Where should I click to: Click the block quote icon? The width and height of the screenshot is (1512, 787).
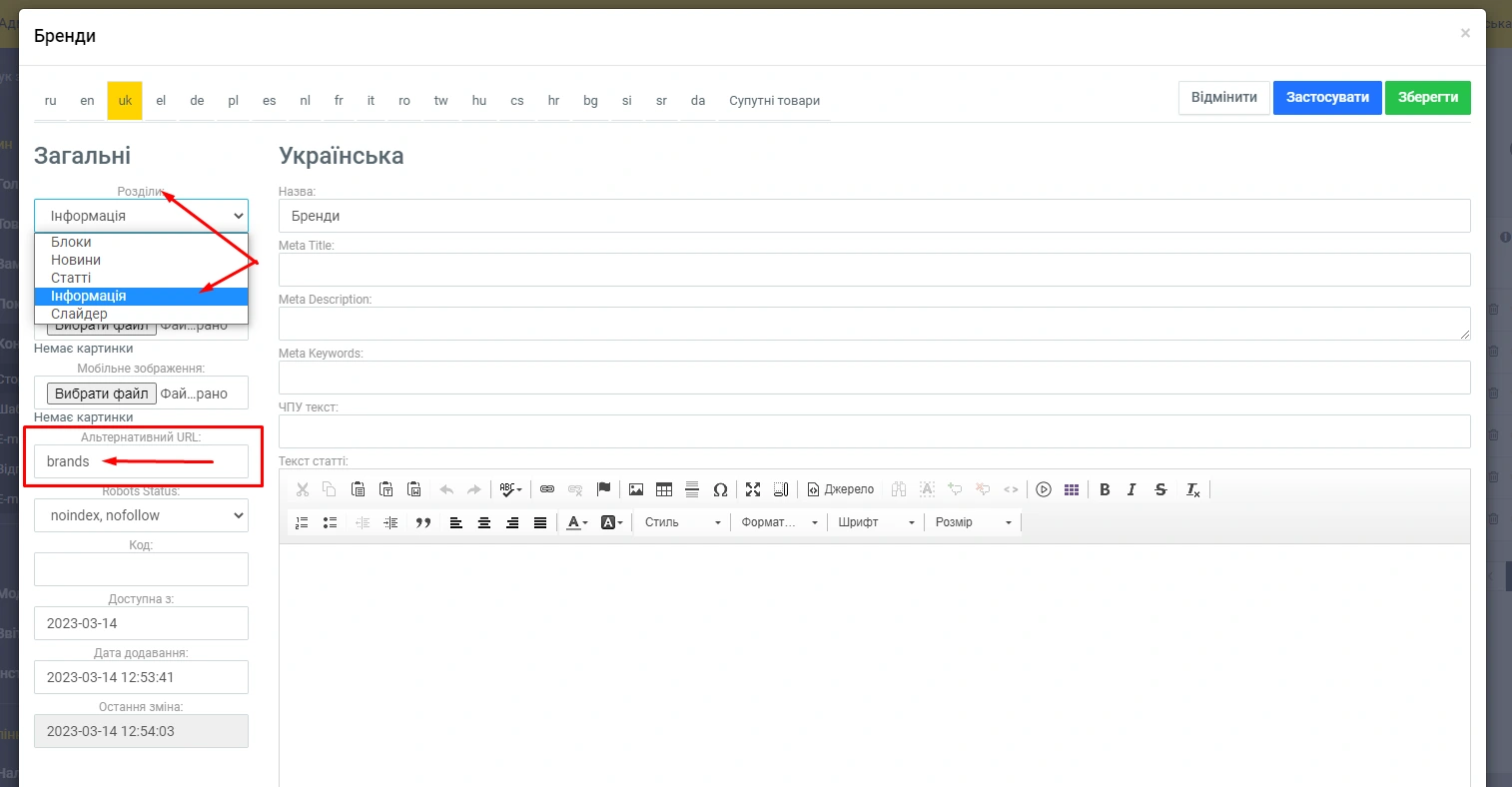pyautogui.click(x=423, y=522)
